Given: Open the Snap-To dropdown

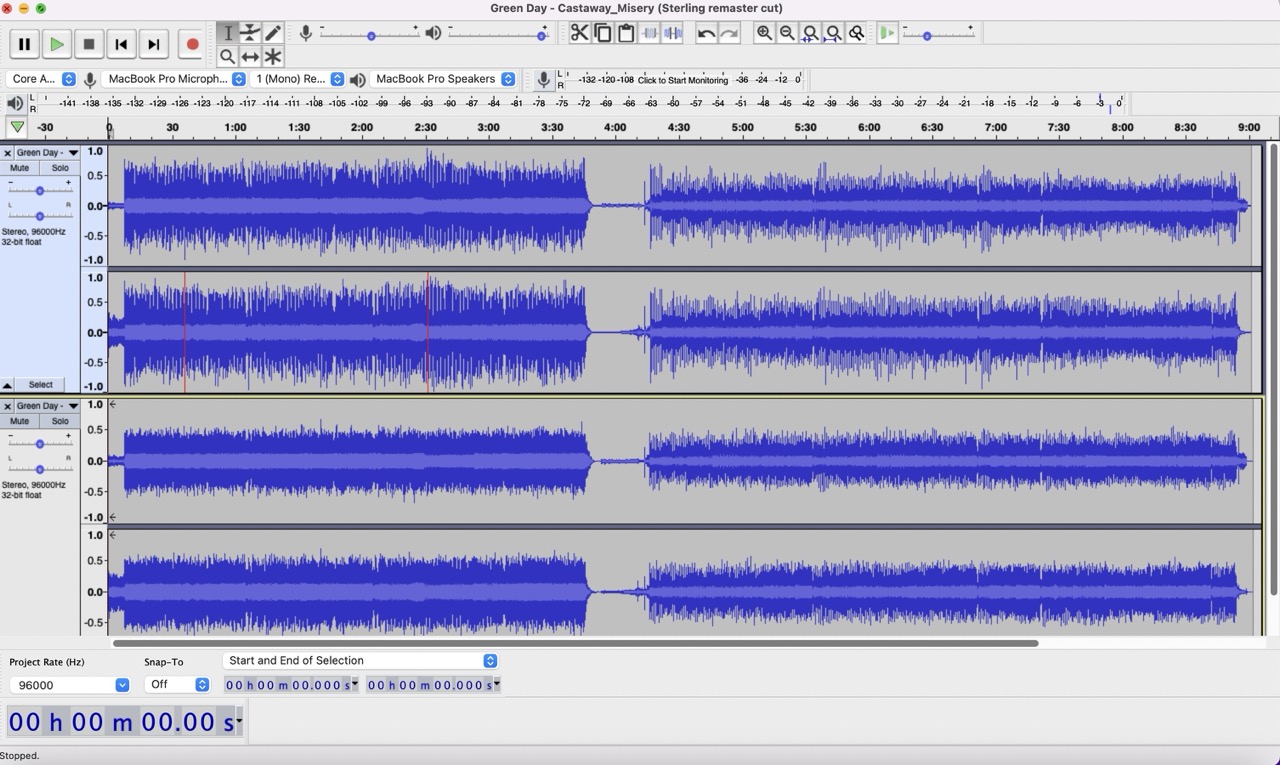Looking at the screenshot, I should click(x=176, y=685).
